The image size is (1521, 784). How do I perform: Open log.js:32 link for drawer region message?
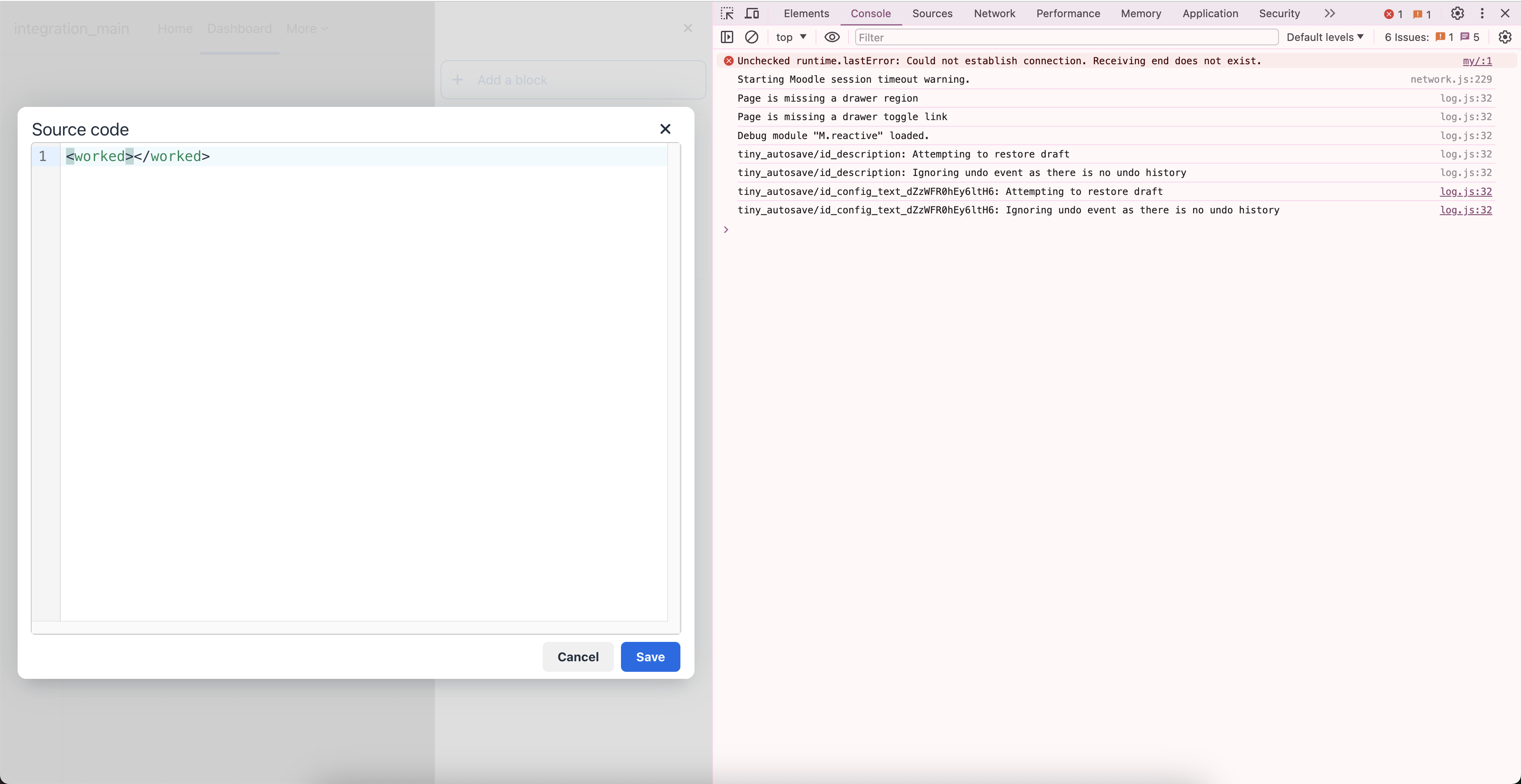1466,98
